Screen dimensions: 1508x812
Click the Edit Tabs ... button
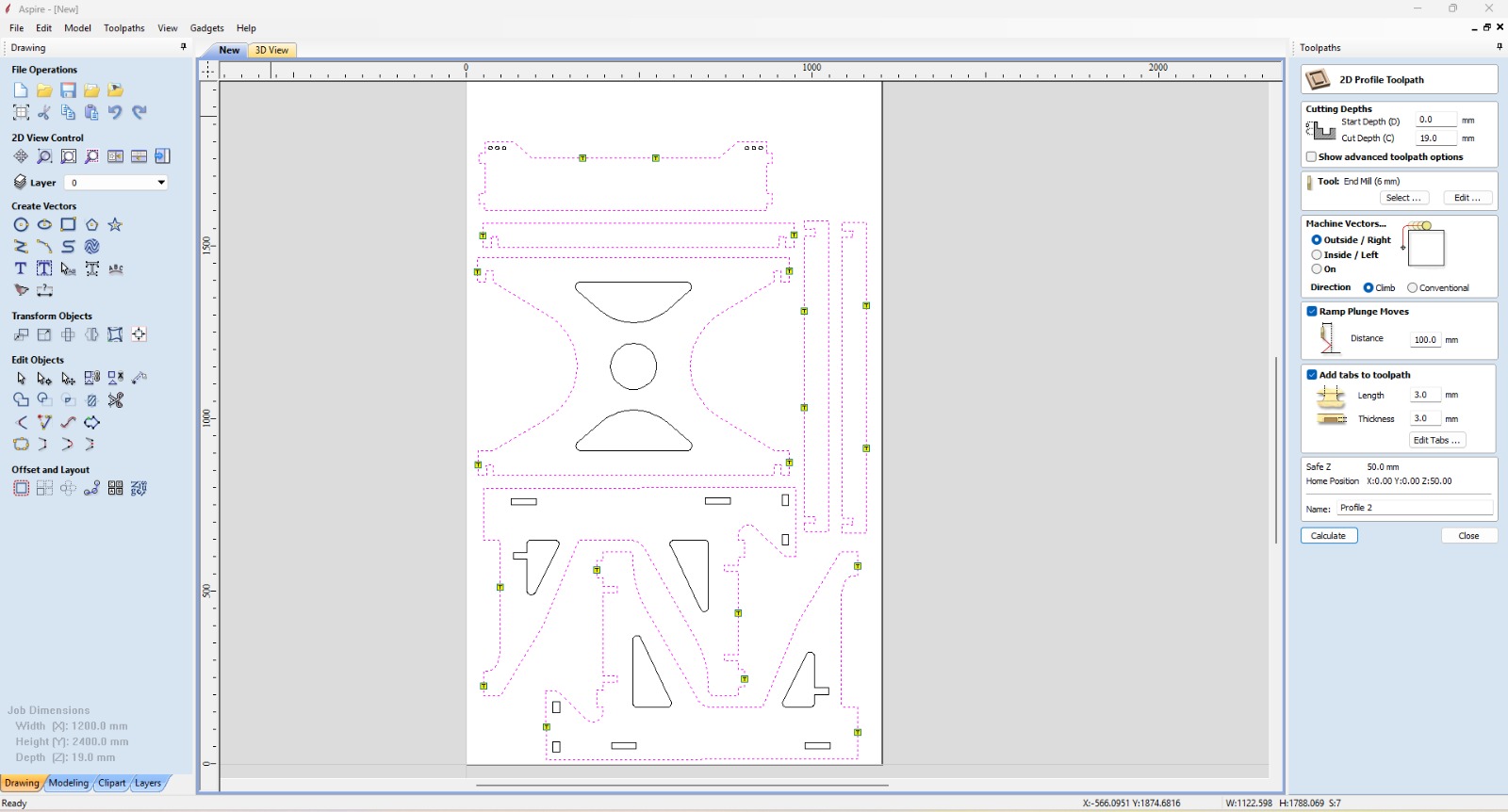click(x=1437, y=441)
